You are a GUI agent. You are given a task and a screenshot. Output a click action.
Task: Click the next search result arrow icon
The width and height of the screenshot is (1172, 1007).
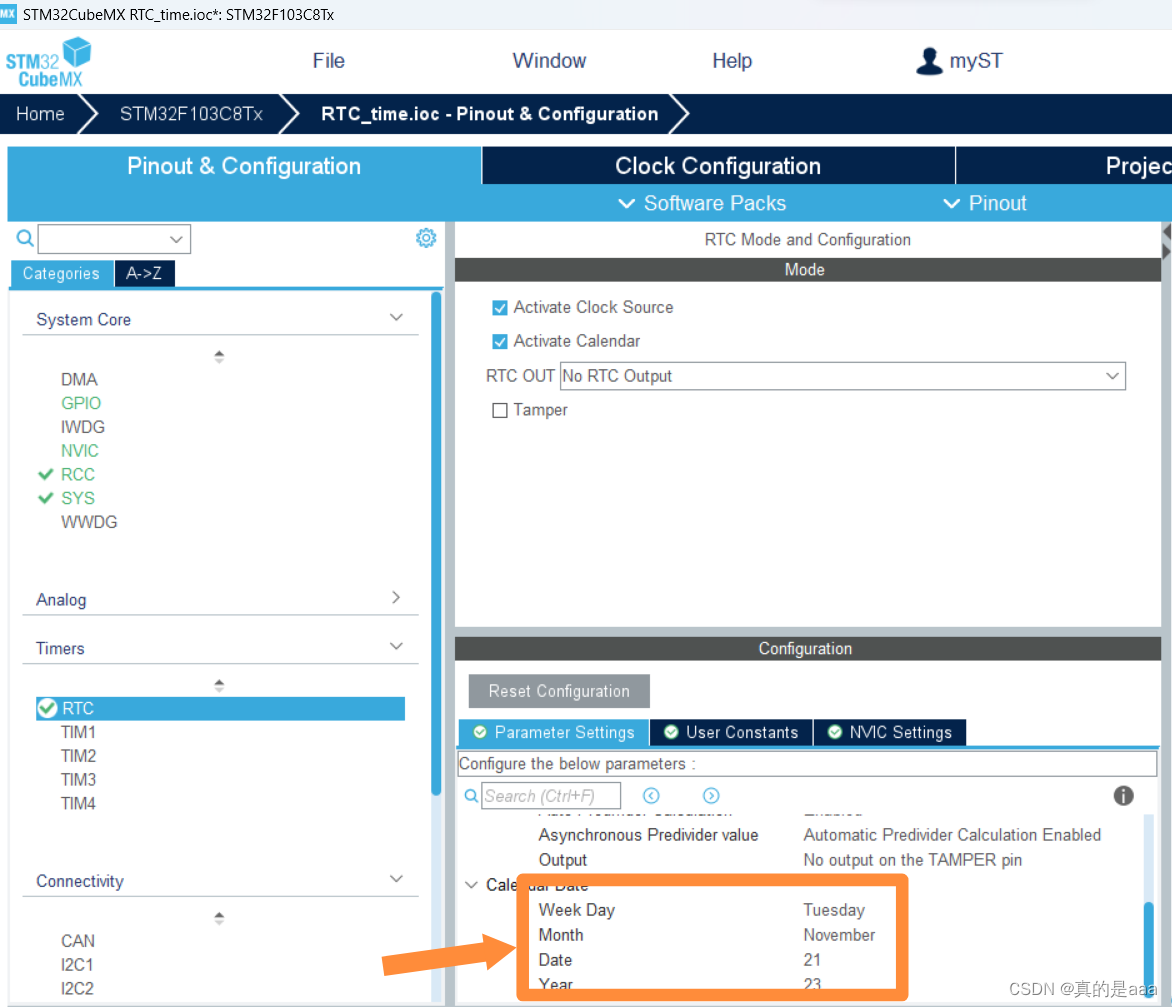click(711, 795)
